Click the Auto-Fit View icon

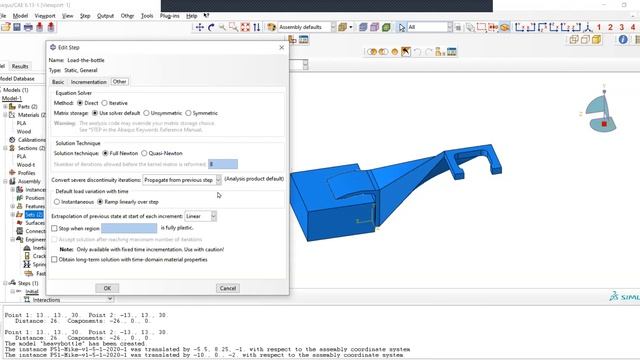click(x=245, y=27)
